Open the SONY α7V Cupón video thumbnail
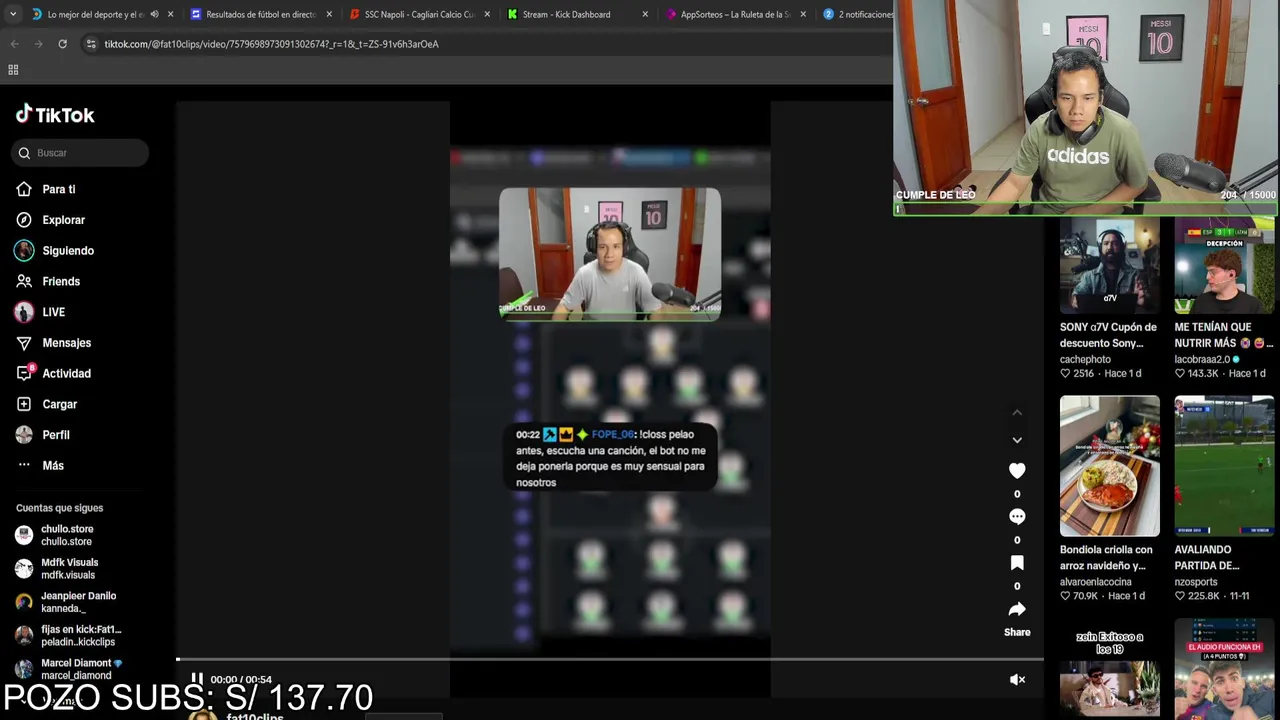The width and height of the screenshot is (1280, 720). click(1109, 265)
